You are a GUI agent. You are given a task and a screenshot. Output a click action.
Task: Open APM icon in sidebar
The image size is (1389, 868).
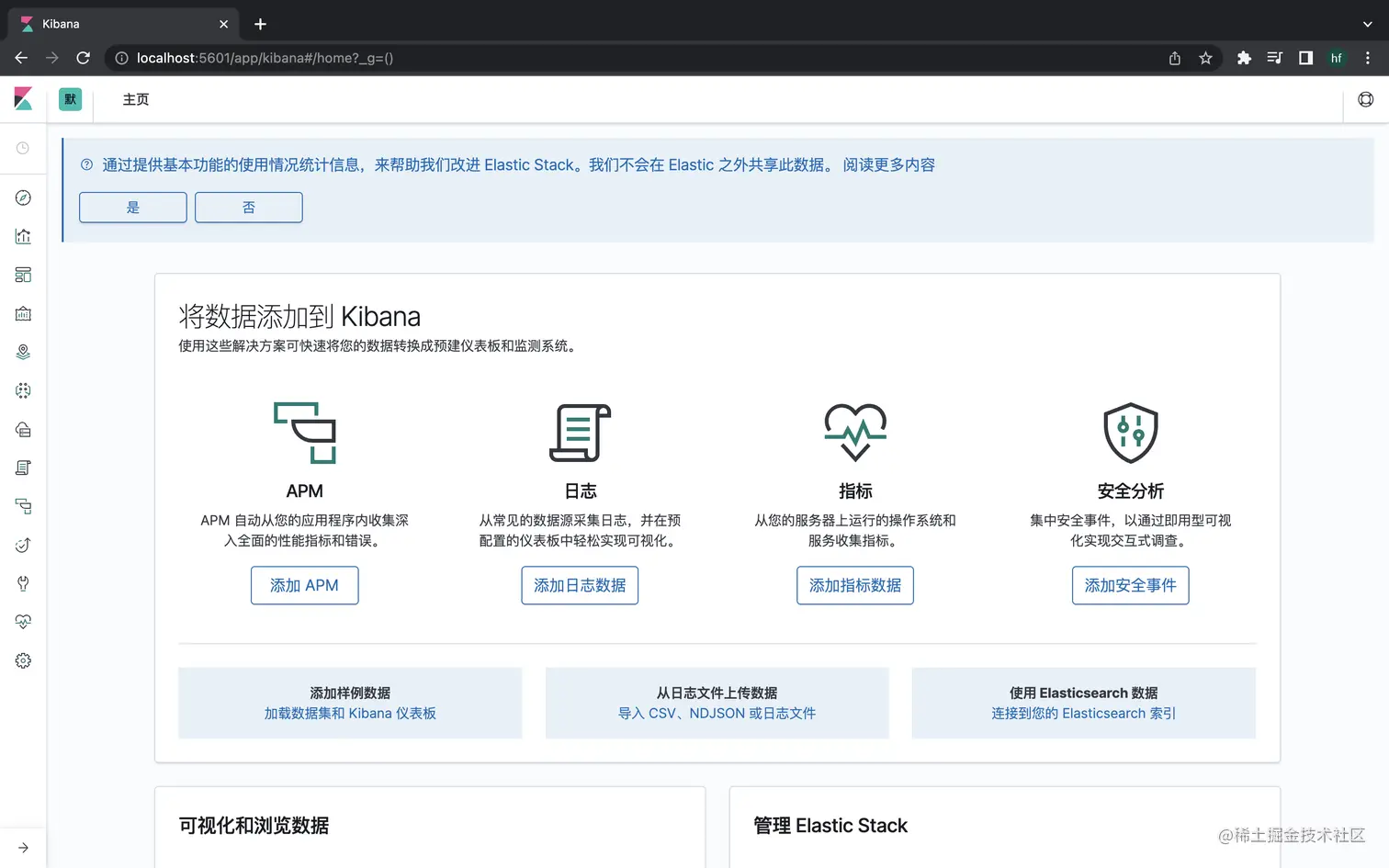pyautogui.click(x=23, y=507)
